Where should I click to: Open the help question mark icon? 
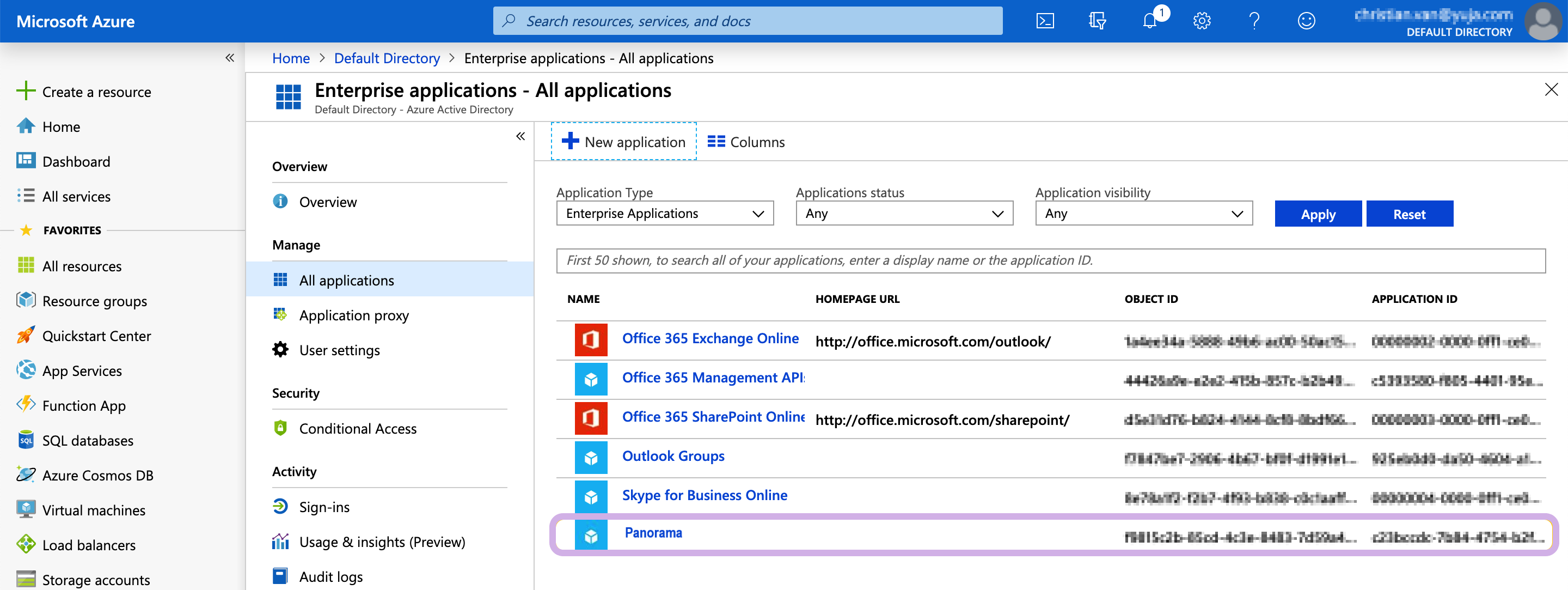(x=1254, y=21)
